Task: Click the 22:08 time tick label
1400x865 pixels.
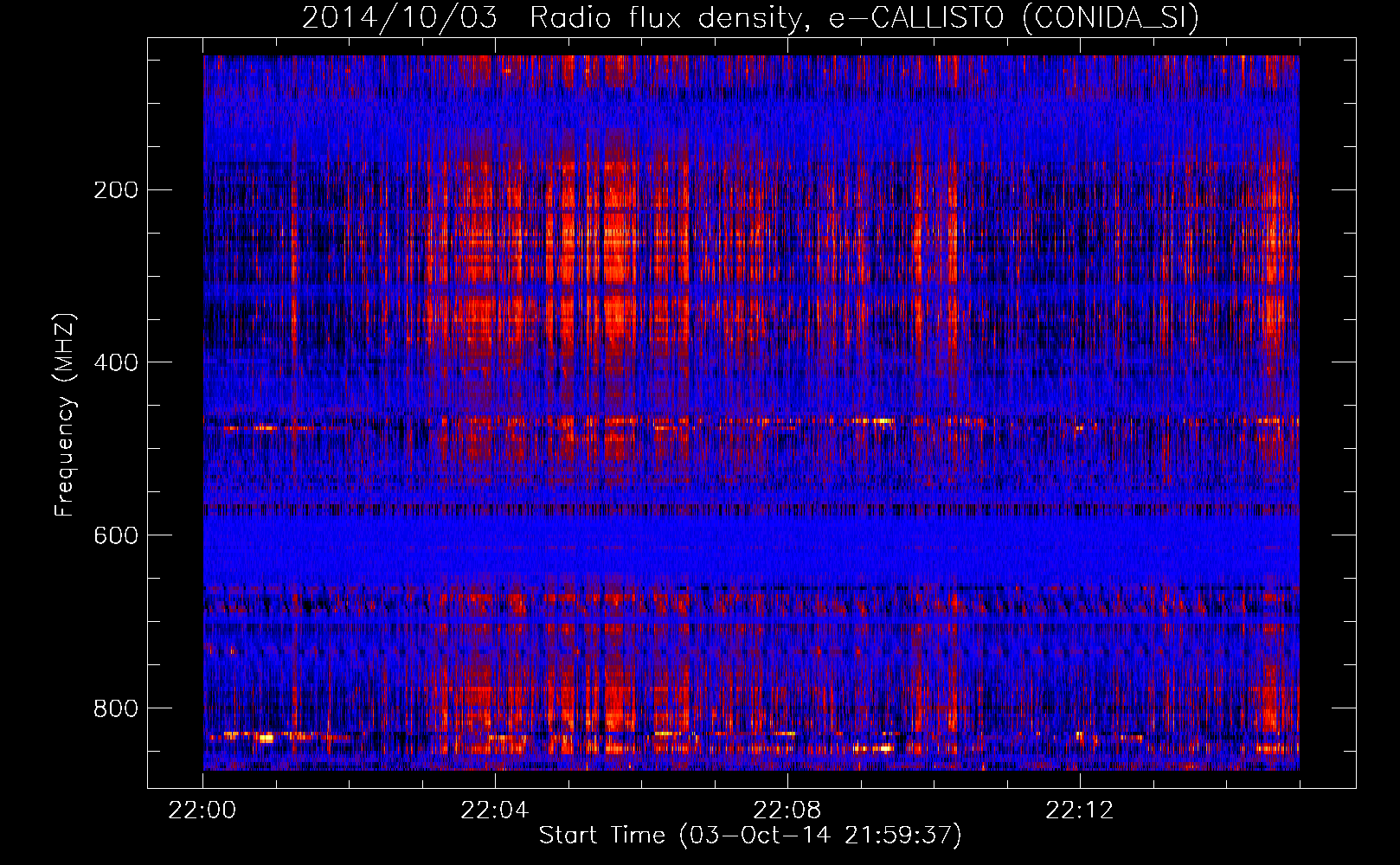Action: coord(787,811)
